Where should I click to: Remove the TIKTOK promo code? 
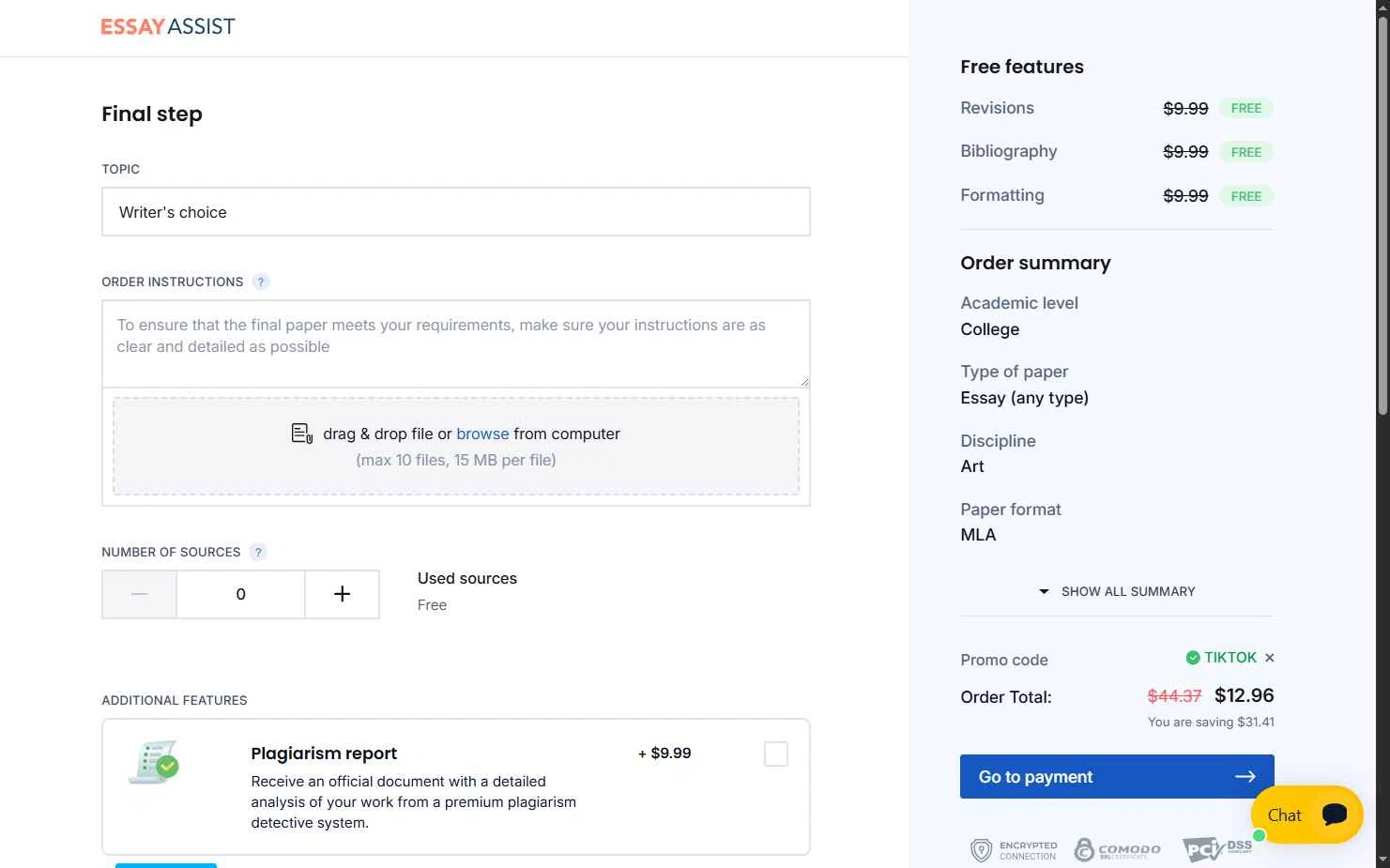1270,658
